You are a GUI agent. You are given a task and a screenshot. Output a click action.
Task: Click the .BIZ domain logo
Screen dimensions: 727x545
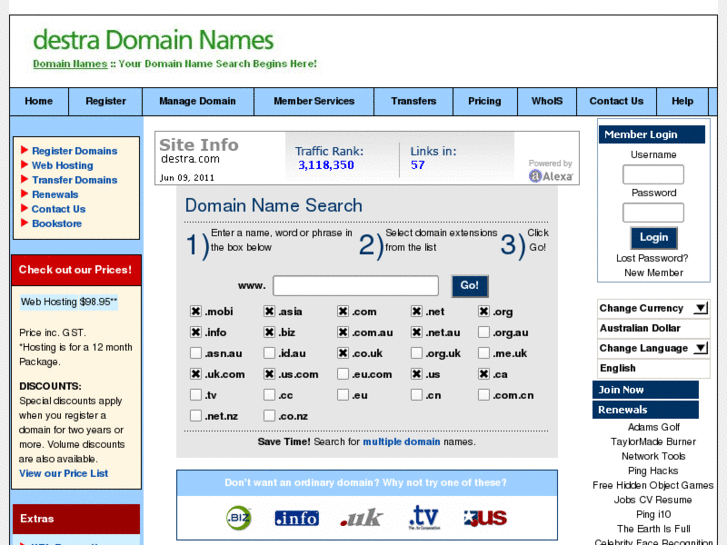pyautogui.click(x=238, y=518)
